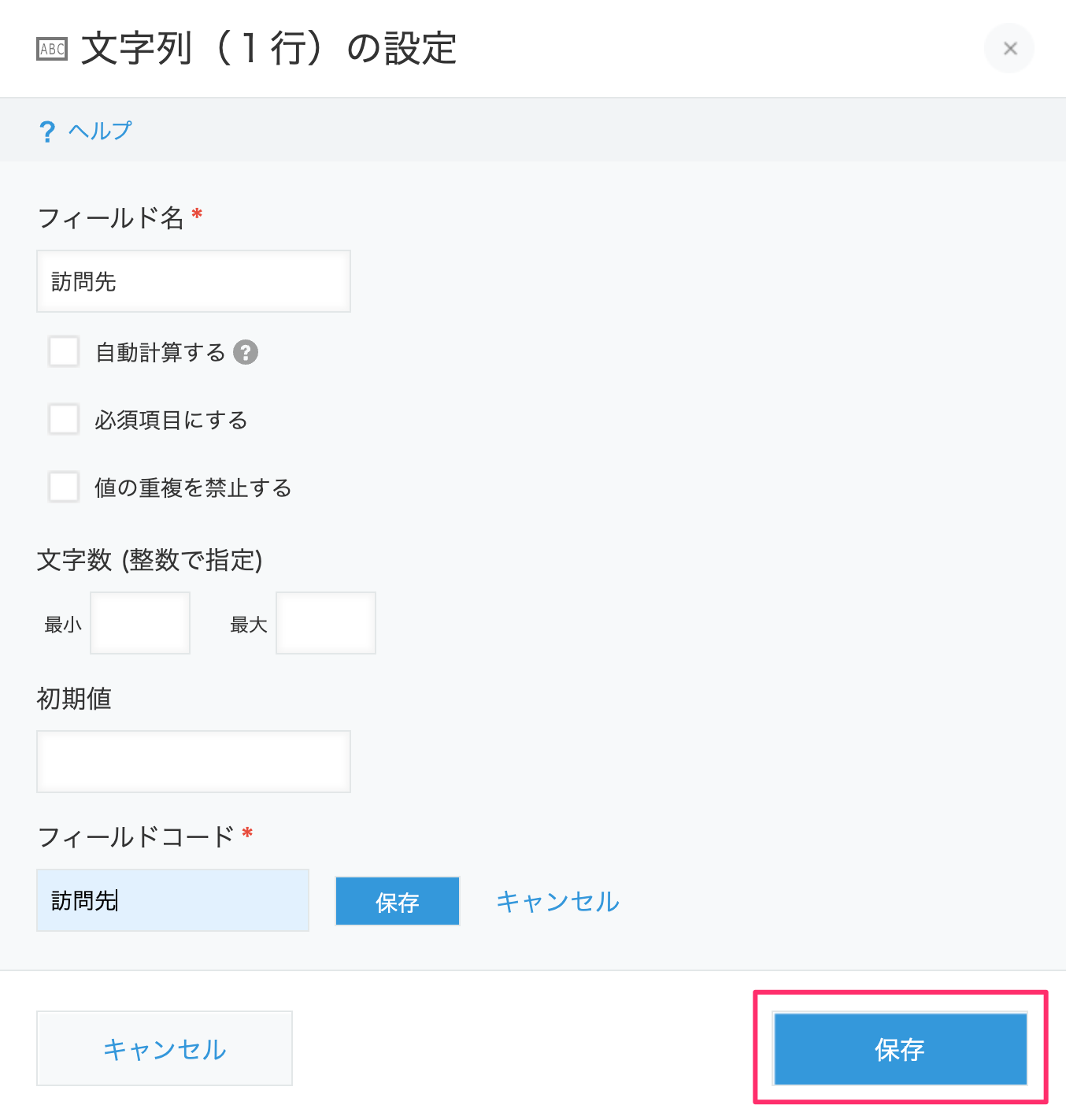This screenshot has height=1120, width=1066.
Task: Cancel field code editing via キャンセル link
Action: coord(557,901)
